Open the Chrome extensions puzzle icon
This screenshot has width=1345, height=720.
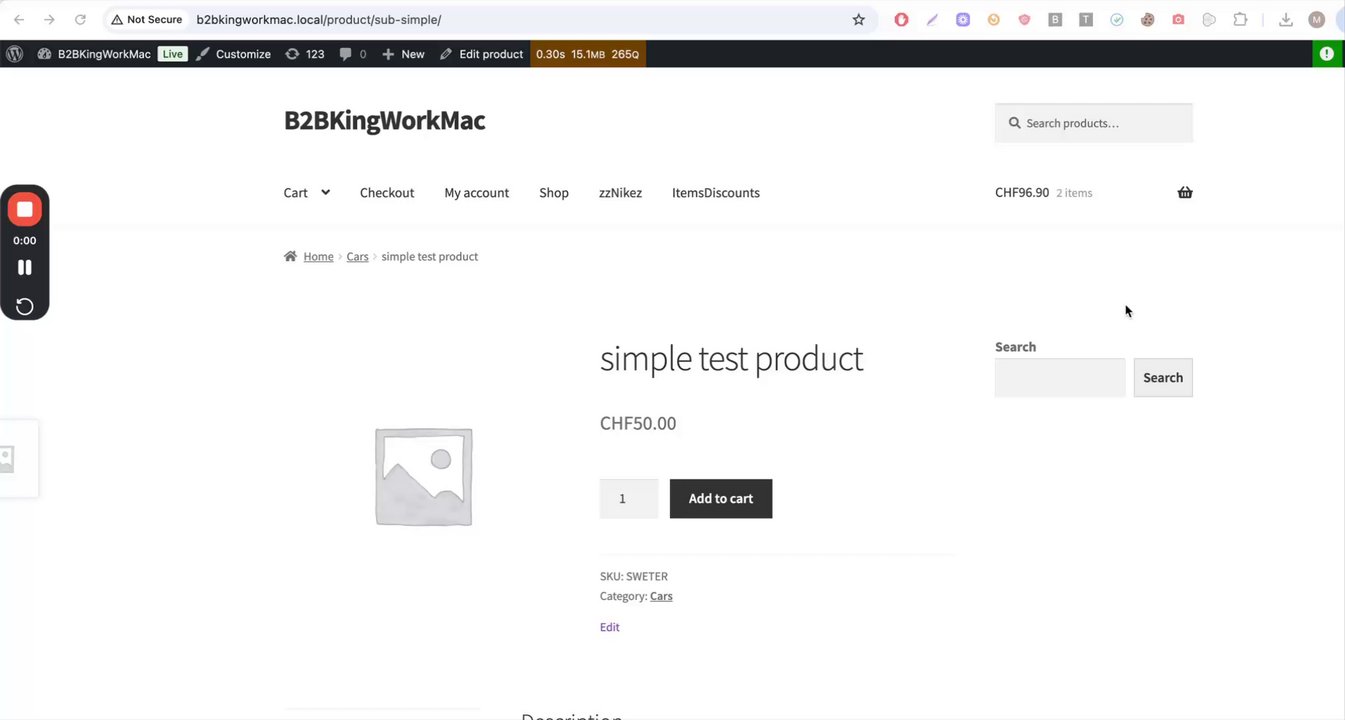(x=1240, y=20)
